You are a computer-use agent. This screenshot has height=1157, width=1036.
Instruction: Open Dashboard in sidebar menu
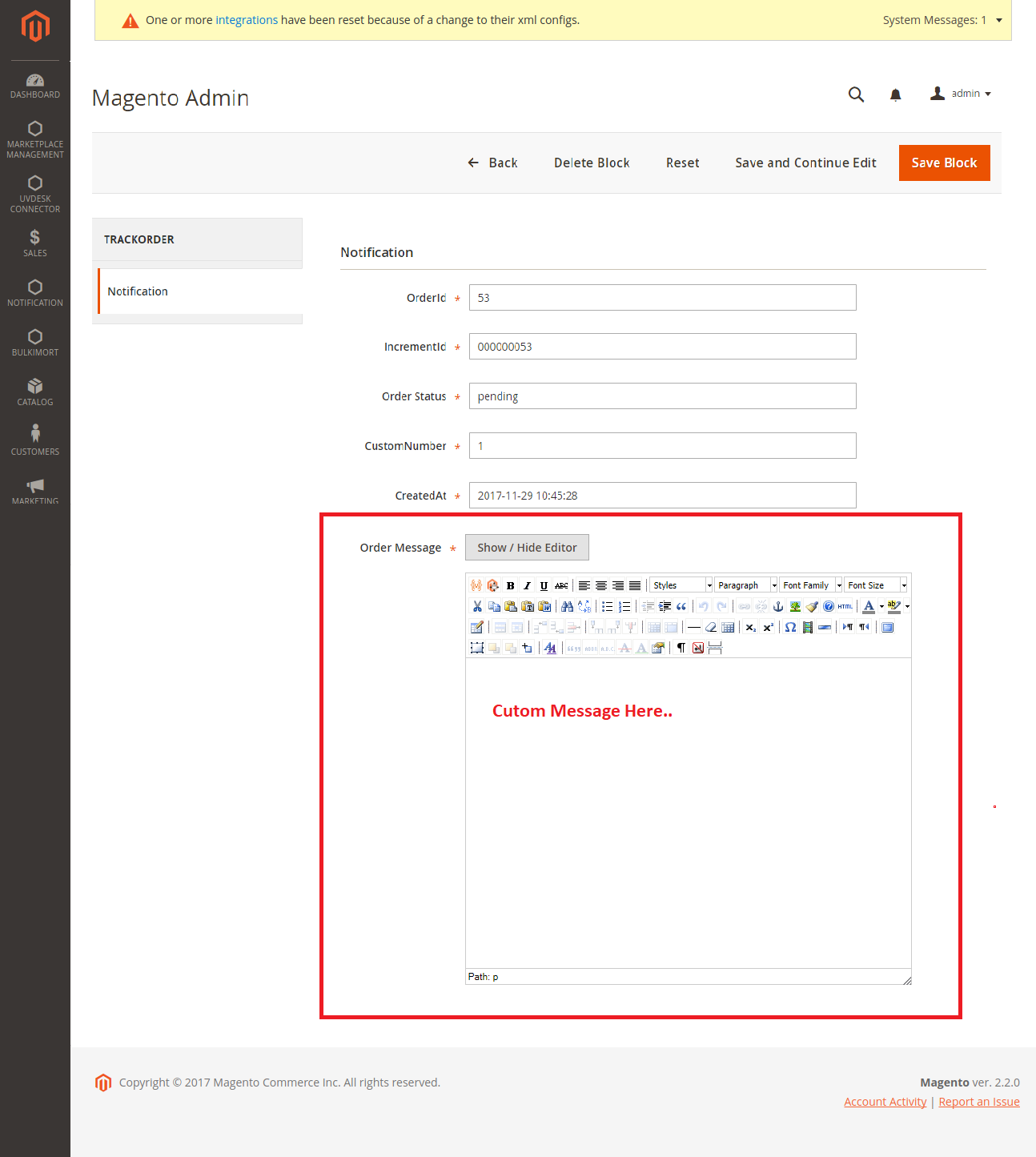(x=35, y=86)
